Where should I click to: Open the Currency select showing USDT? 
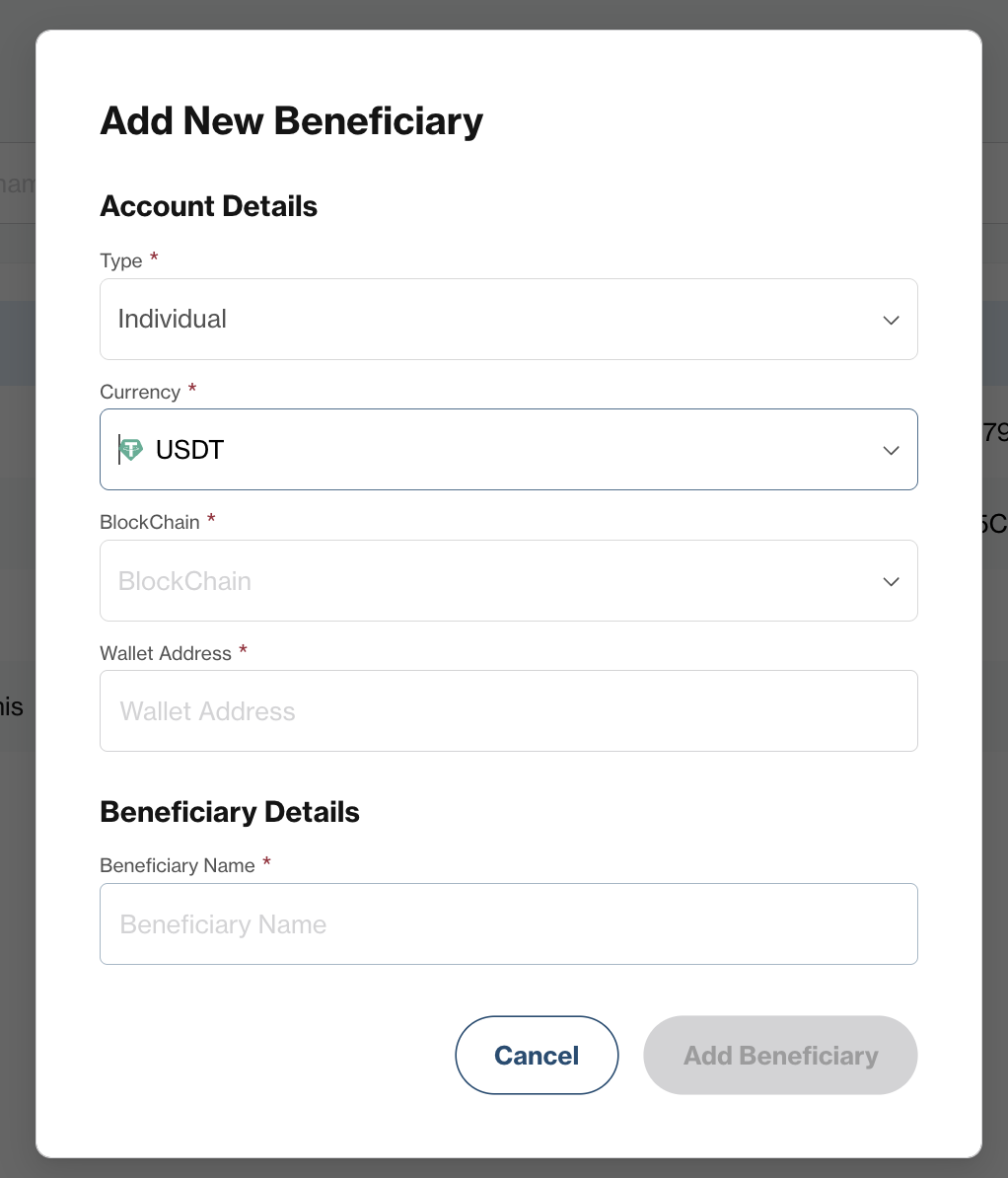509,449
